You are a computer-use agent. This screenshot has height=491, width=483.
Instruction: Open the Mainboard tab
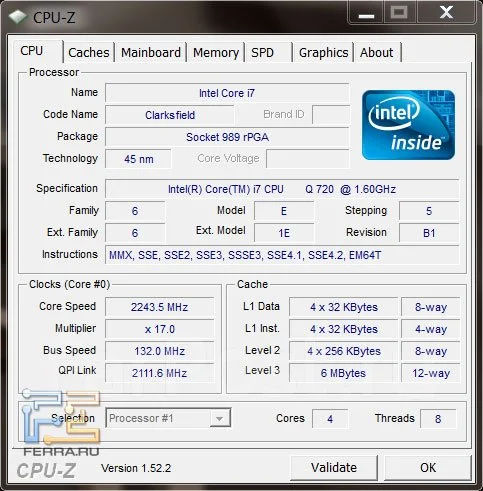coord(151,53)
